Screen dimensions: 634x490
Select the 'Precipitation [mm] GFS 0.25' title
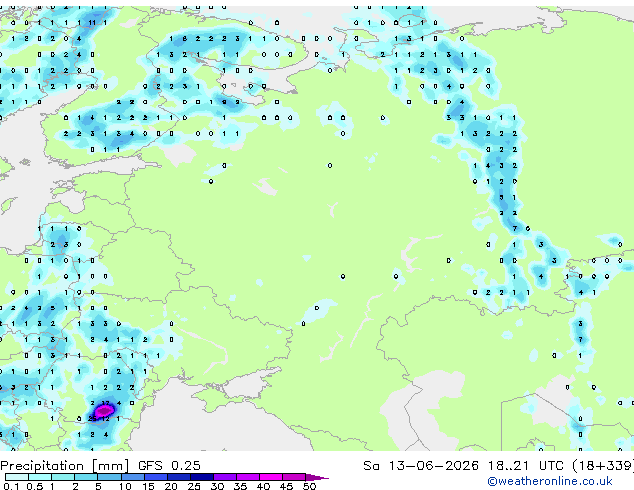click(x=100, y=466)
